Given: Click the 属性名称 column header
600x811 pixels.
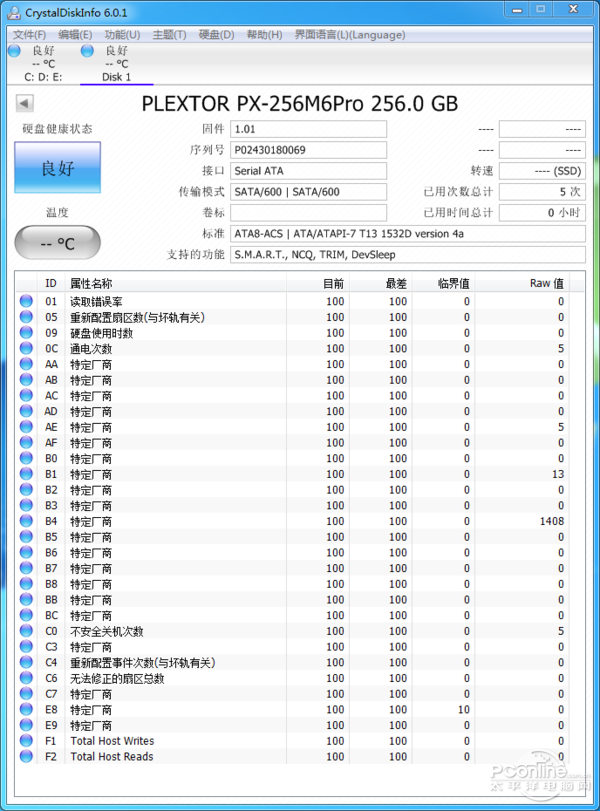Looking at the screenshot, I should point(176,283).
